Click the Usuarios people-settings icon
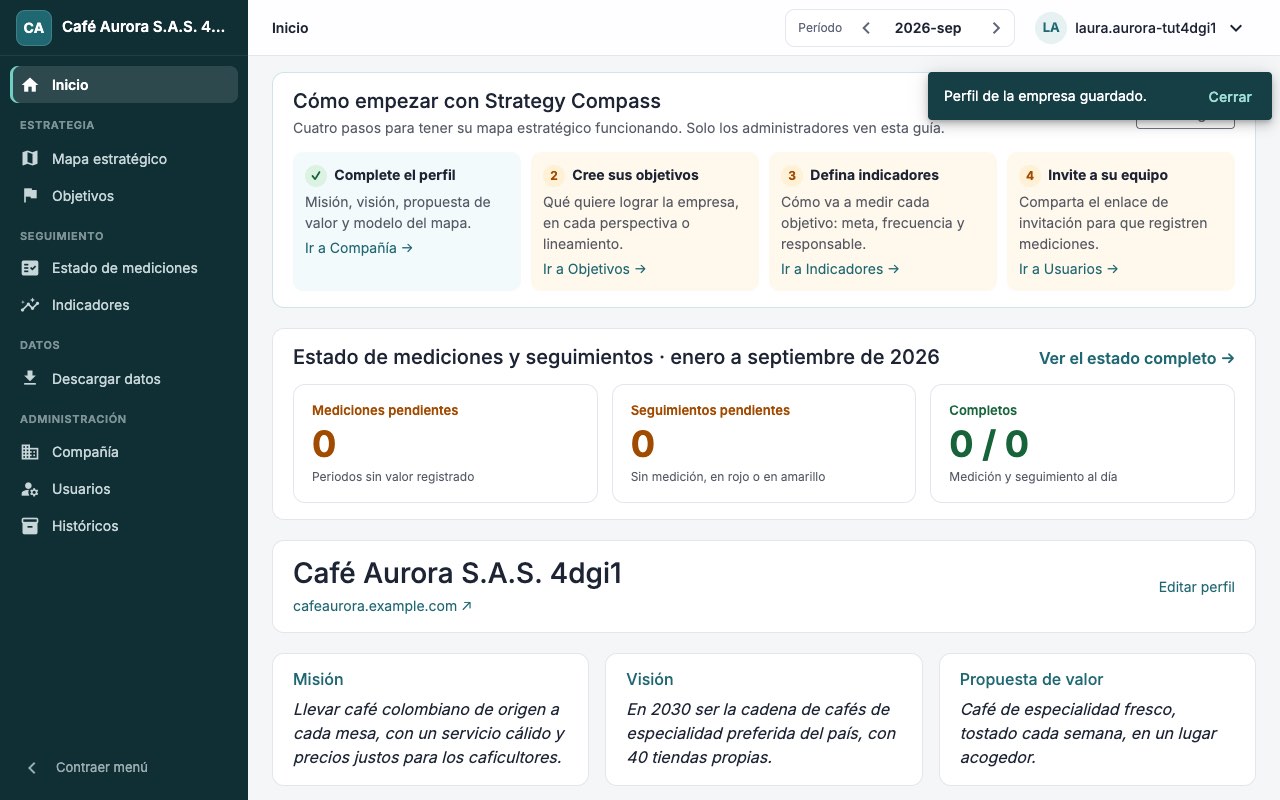Image resolution: width=1280 pixels, height=800 pixels. point(30,489)
